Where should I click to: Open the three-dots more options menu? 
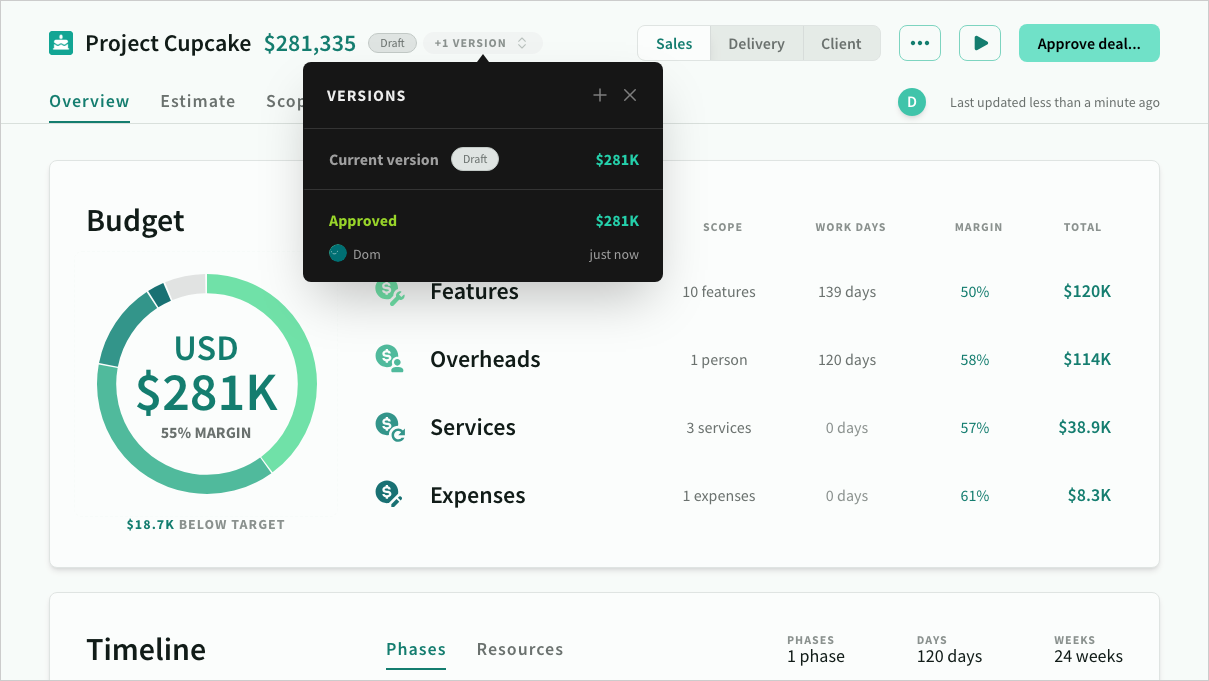[x=919, y=43]
